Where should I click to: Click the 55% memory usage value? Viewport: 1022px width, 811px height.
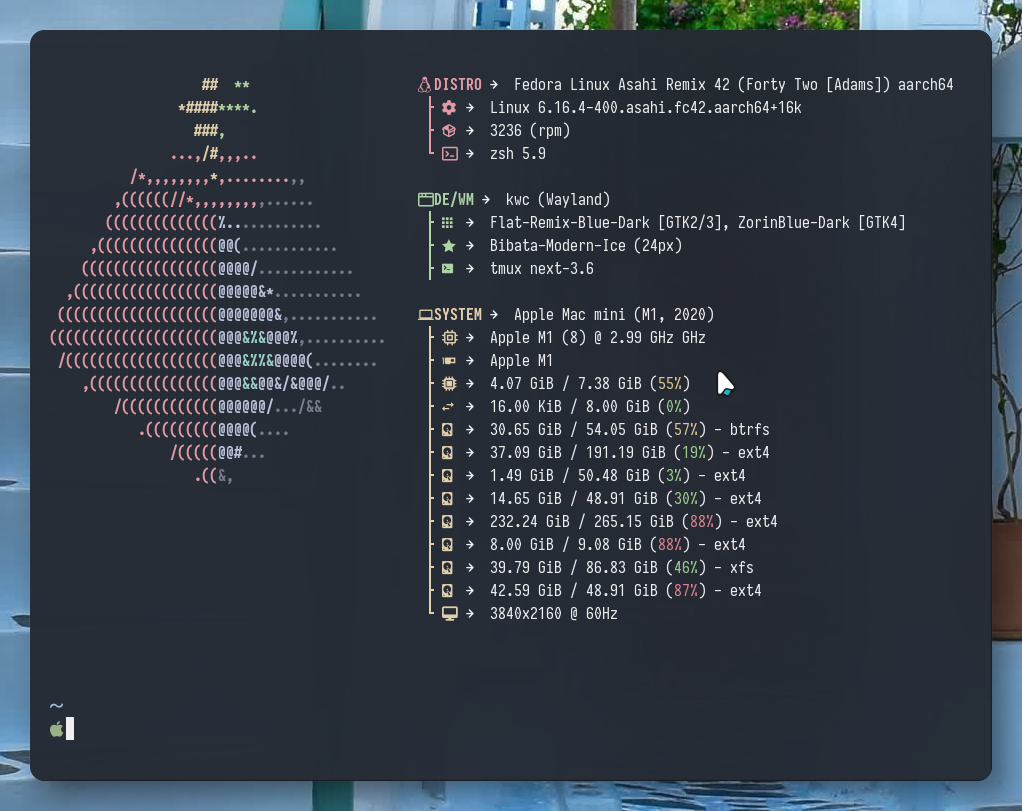click(669, 384)
